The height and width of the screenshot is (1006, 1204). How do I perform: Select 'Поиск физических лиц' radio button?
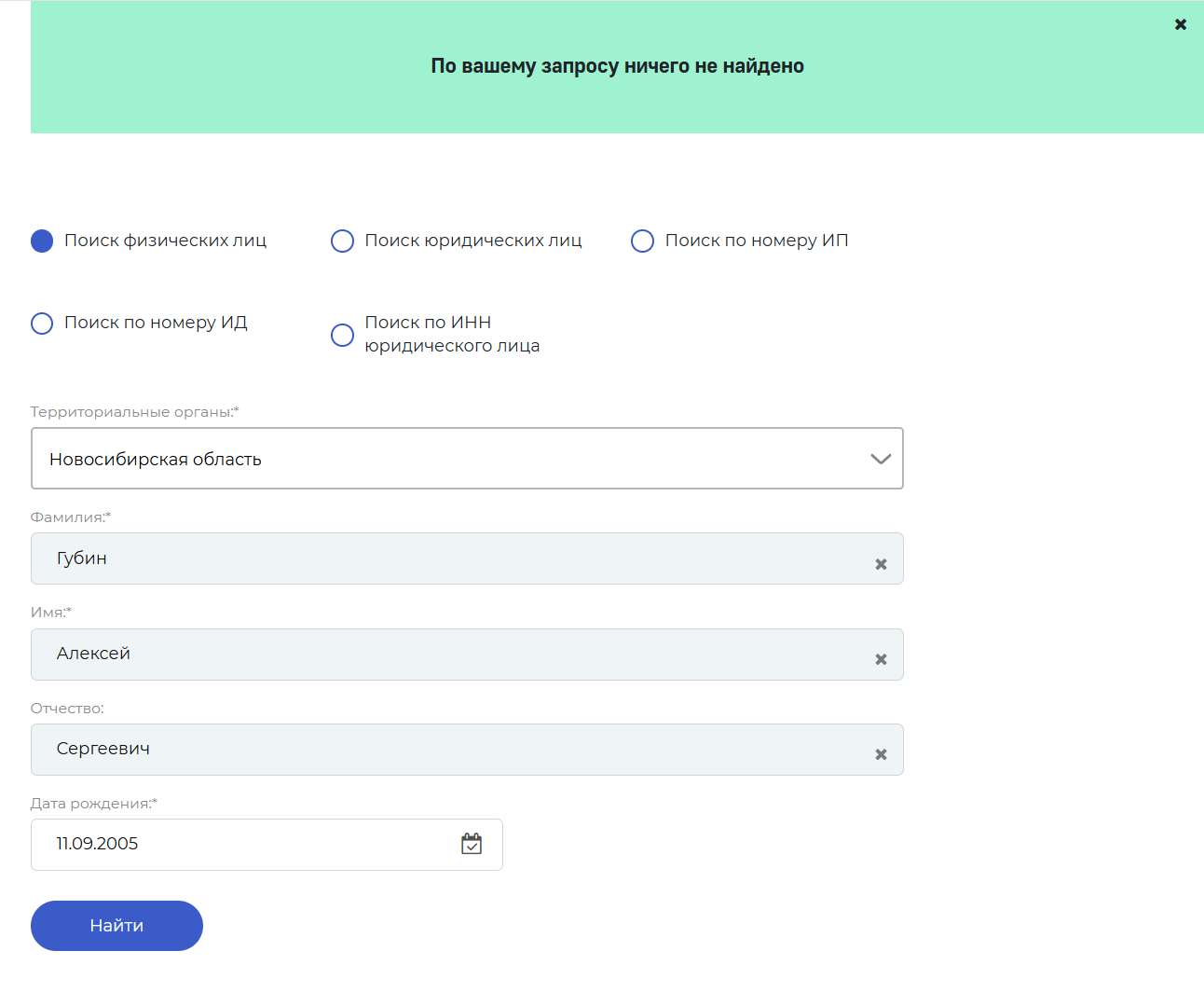pos(42,241)
